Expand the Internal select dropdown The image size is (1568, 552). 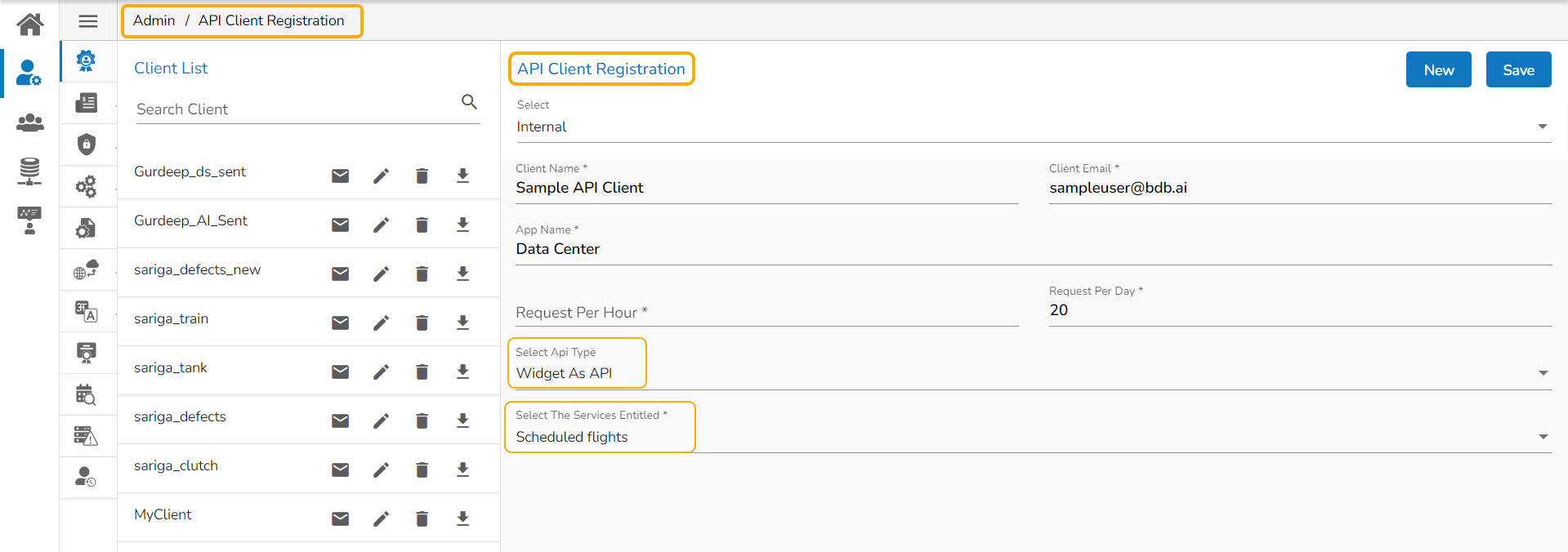1542,127
